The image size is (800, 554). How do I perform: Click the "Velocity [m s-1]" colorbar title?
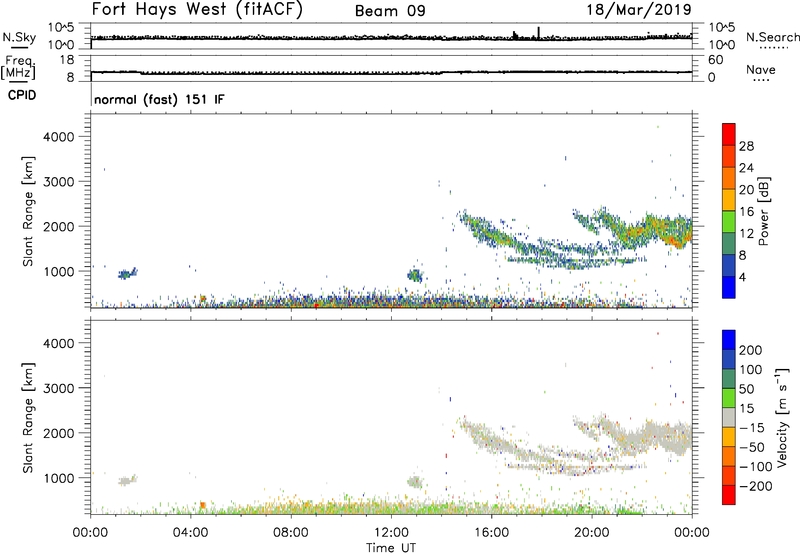[x=782, y=417]
